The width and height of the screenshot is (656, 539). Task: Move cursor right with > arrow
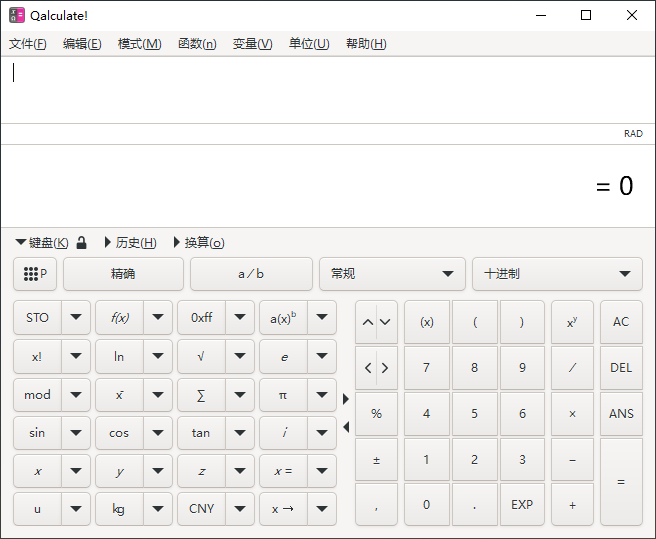(386, 368)
